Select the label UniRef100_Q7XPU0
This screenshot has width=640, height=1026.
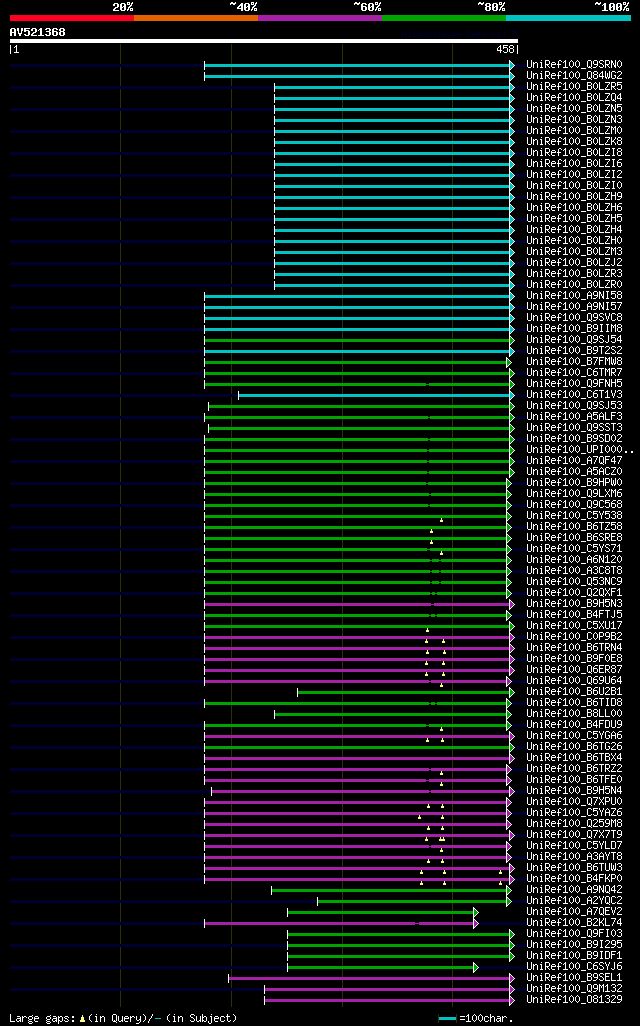(575, 802)
